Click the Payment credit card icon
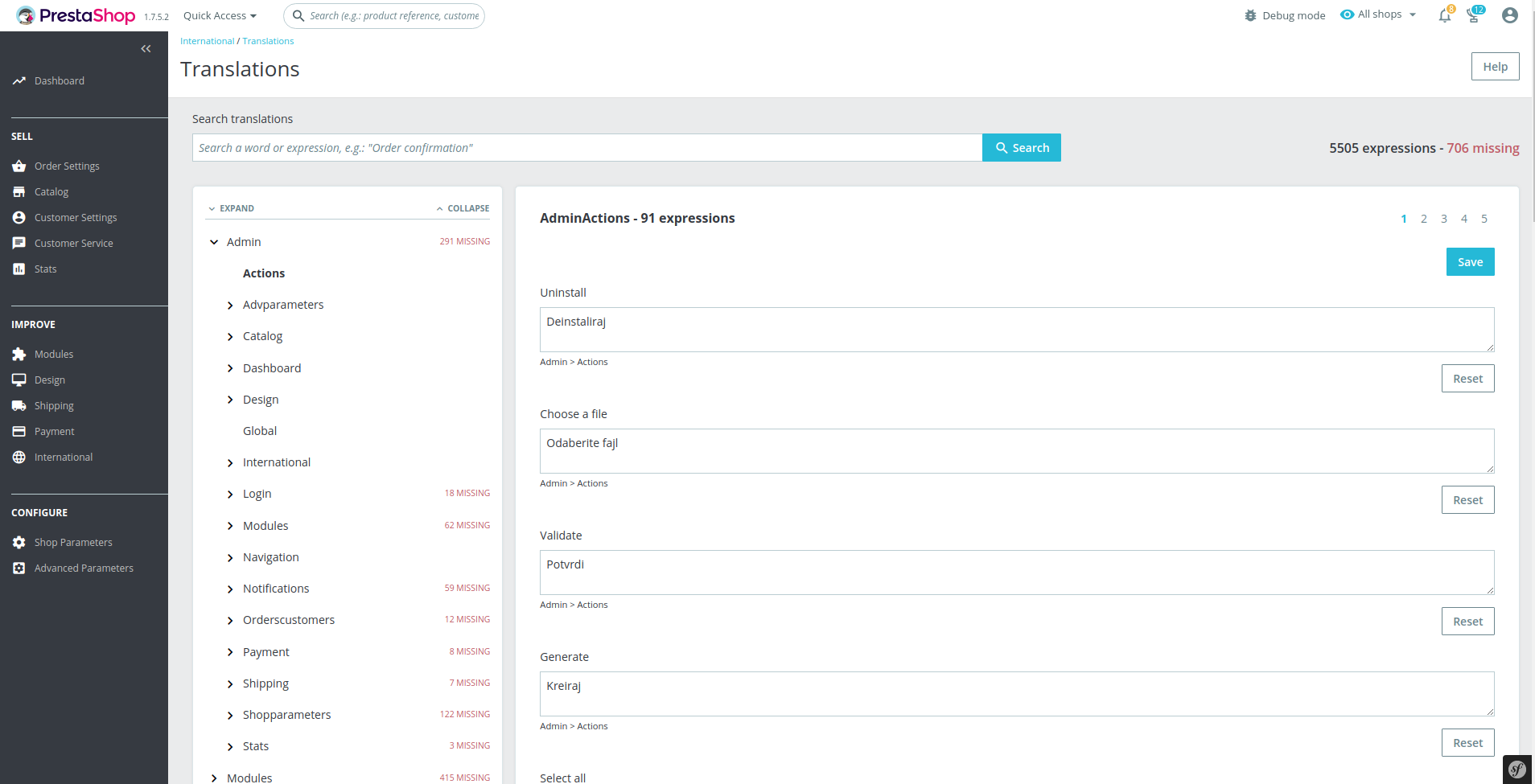Screen dimensions: 1535x784 [x=19, y=432]
